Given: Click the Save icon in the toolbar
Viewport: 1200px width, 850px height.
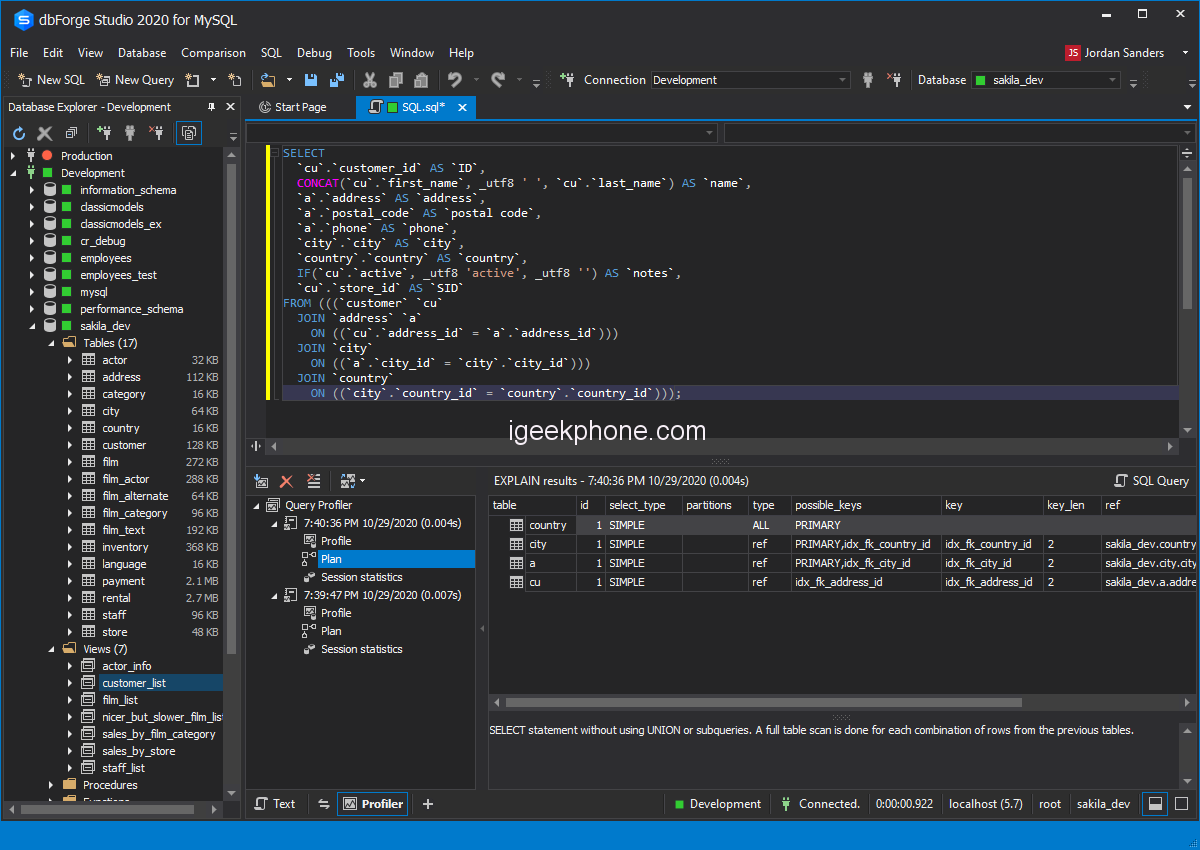Looking at the screenshot, I should click(311, 80).
